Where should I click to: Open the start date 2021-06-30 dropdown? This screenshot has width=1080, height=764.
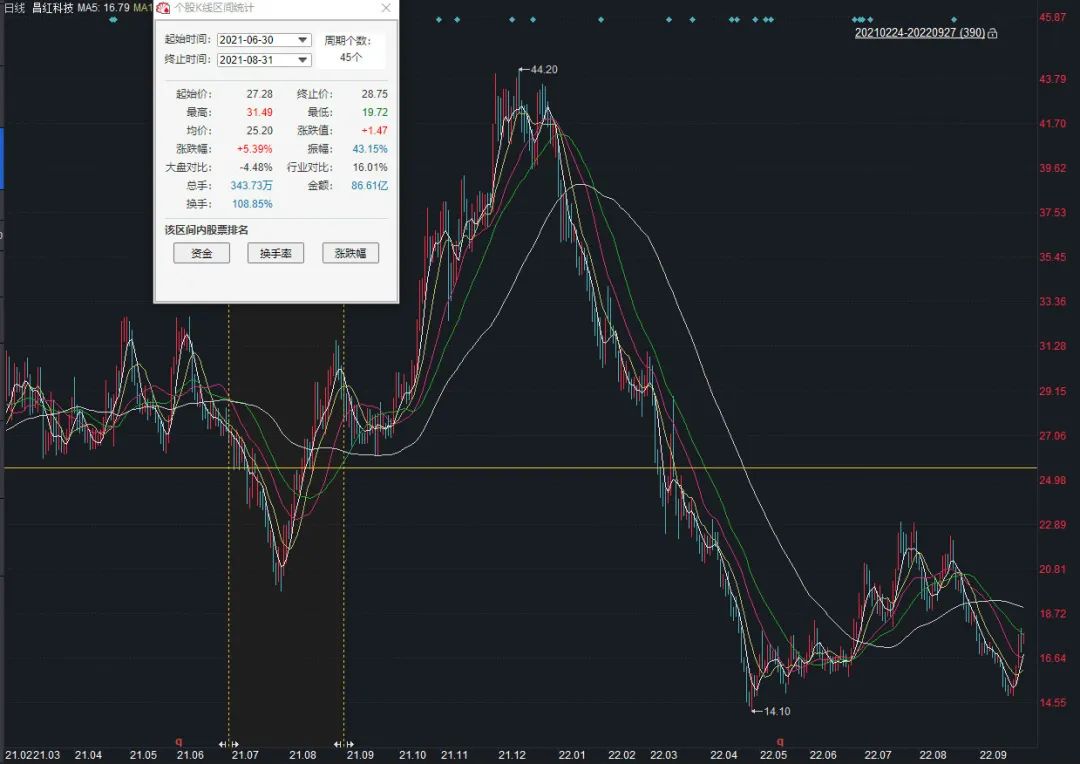tap(302, 40)
